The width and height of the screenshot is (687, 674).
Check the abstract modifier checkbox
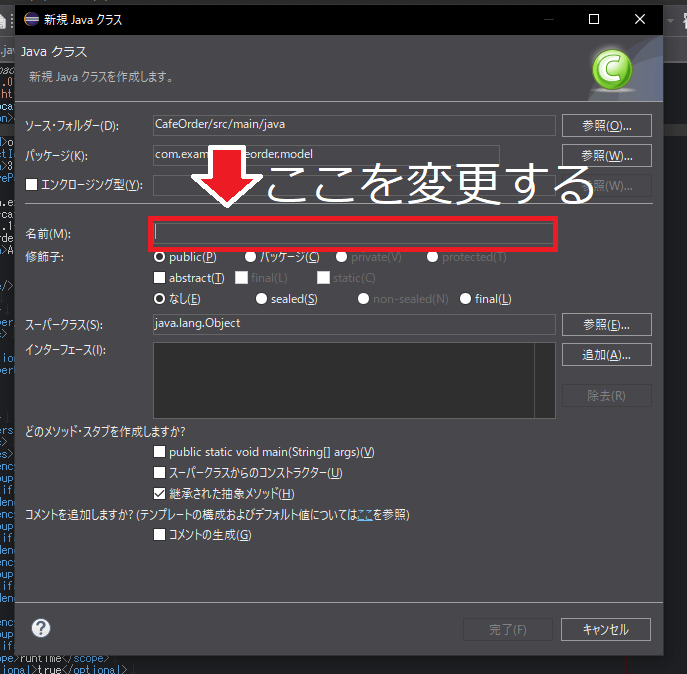pos(160,278)
